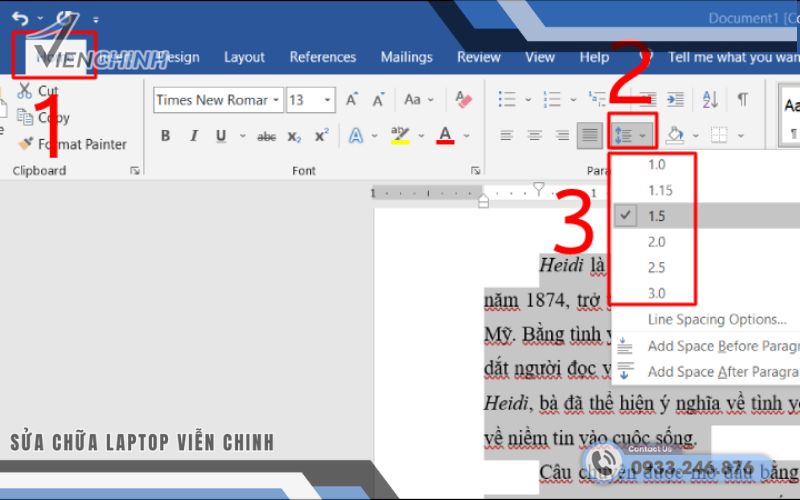800x500 pixels.
Task: Choose Add Space Before Paragraph
Action: [706, 346]
